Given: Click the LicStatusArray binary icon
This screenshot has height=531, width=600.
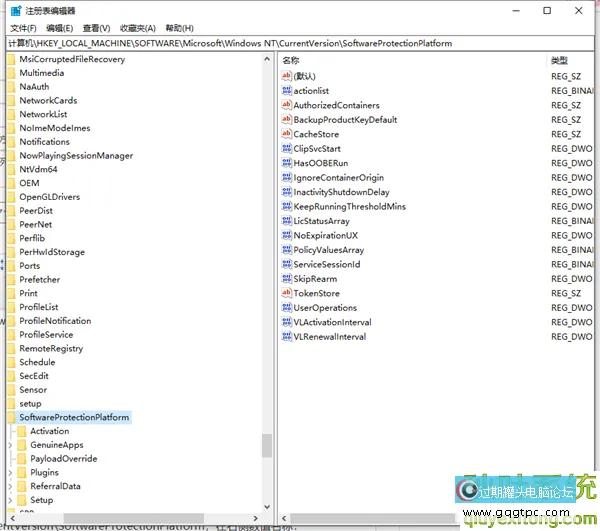Looking at the screenshot, I should [x=287, y=221].
